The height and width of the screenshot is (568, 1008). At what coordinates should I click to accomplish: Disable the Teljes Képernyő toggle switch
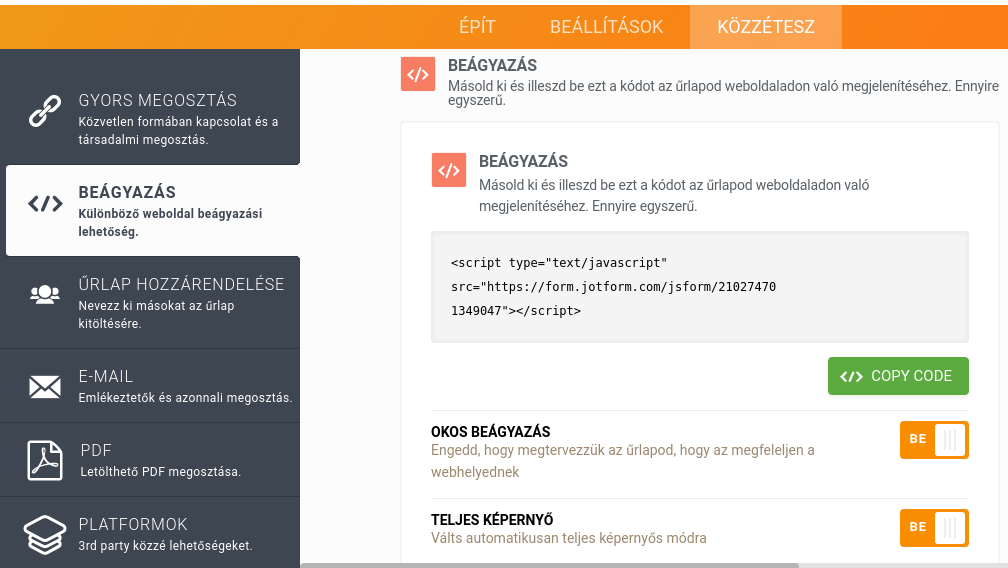(934, 527)
